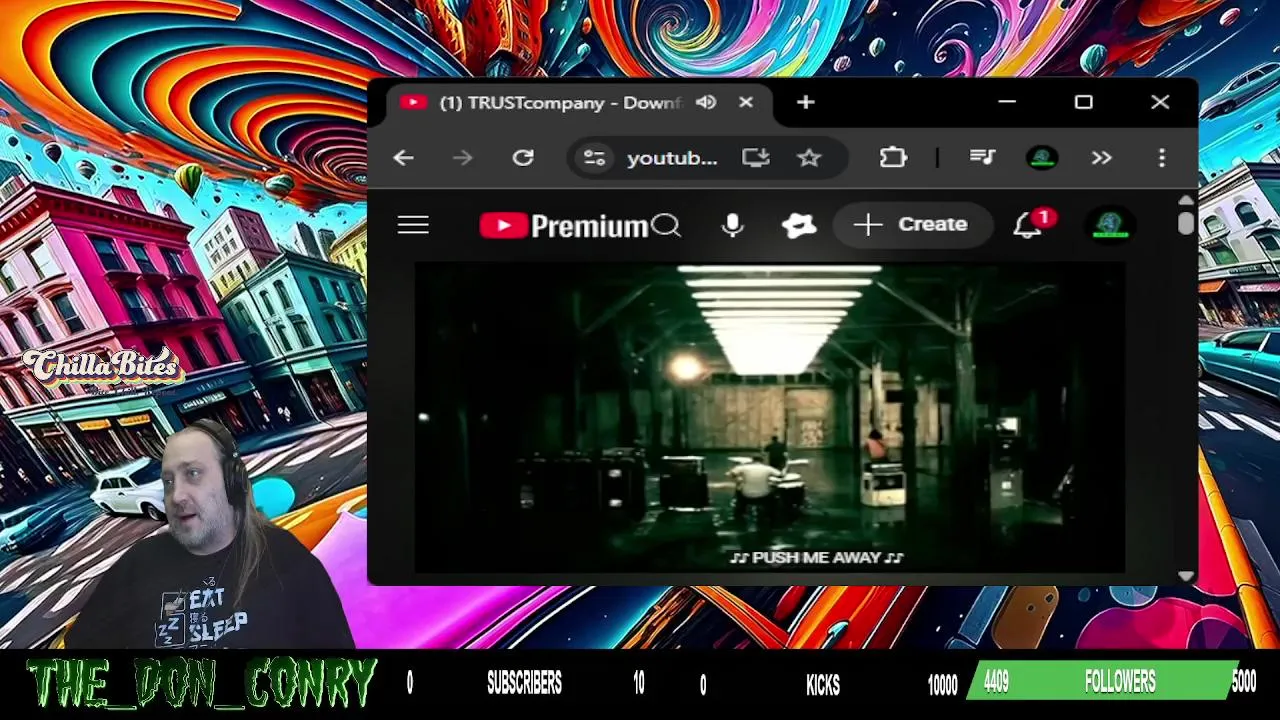
Task: Go to YouTube Premium home logo
Action: tap(564, 226)
